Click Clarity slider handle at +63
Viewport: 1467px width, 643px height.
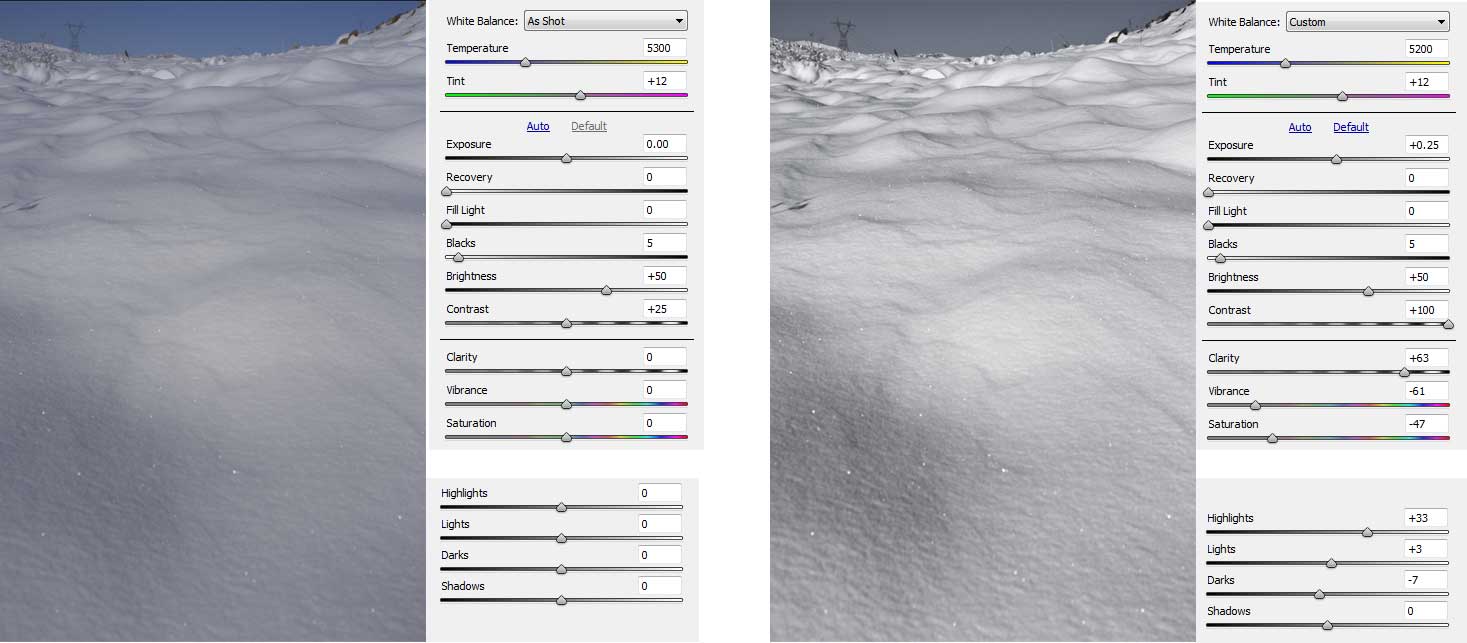1404,372
